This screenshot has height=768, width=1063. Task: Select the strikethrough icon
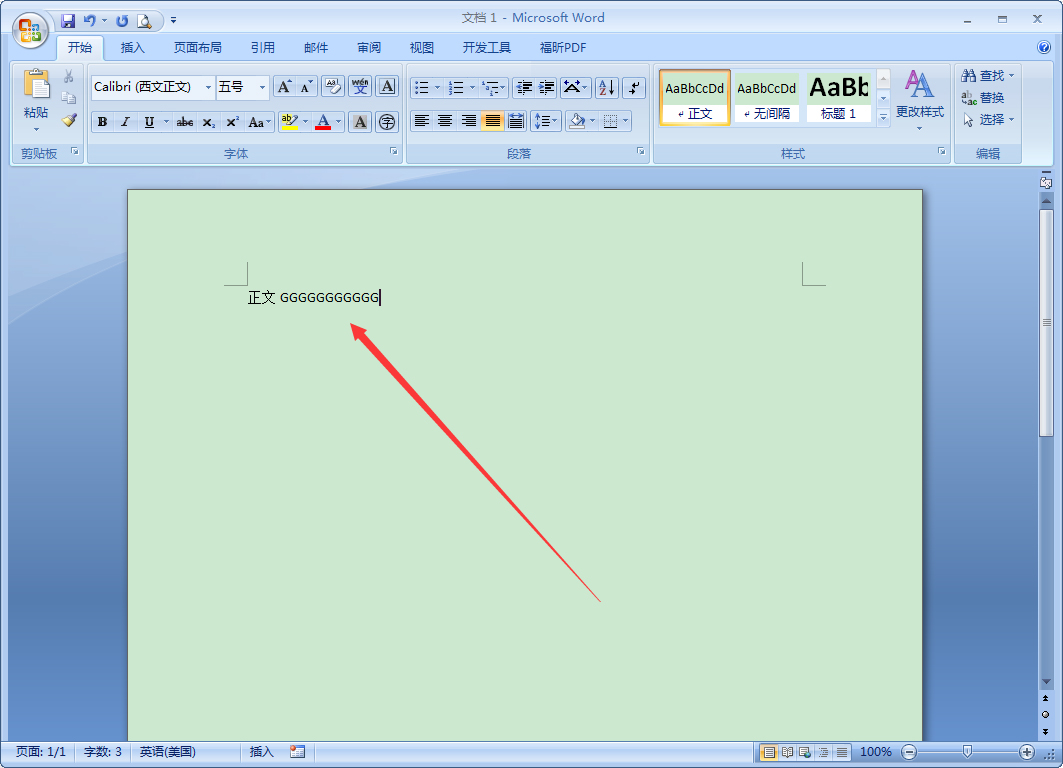click(185, 121)
